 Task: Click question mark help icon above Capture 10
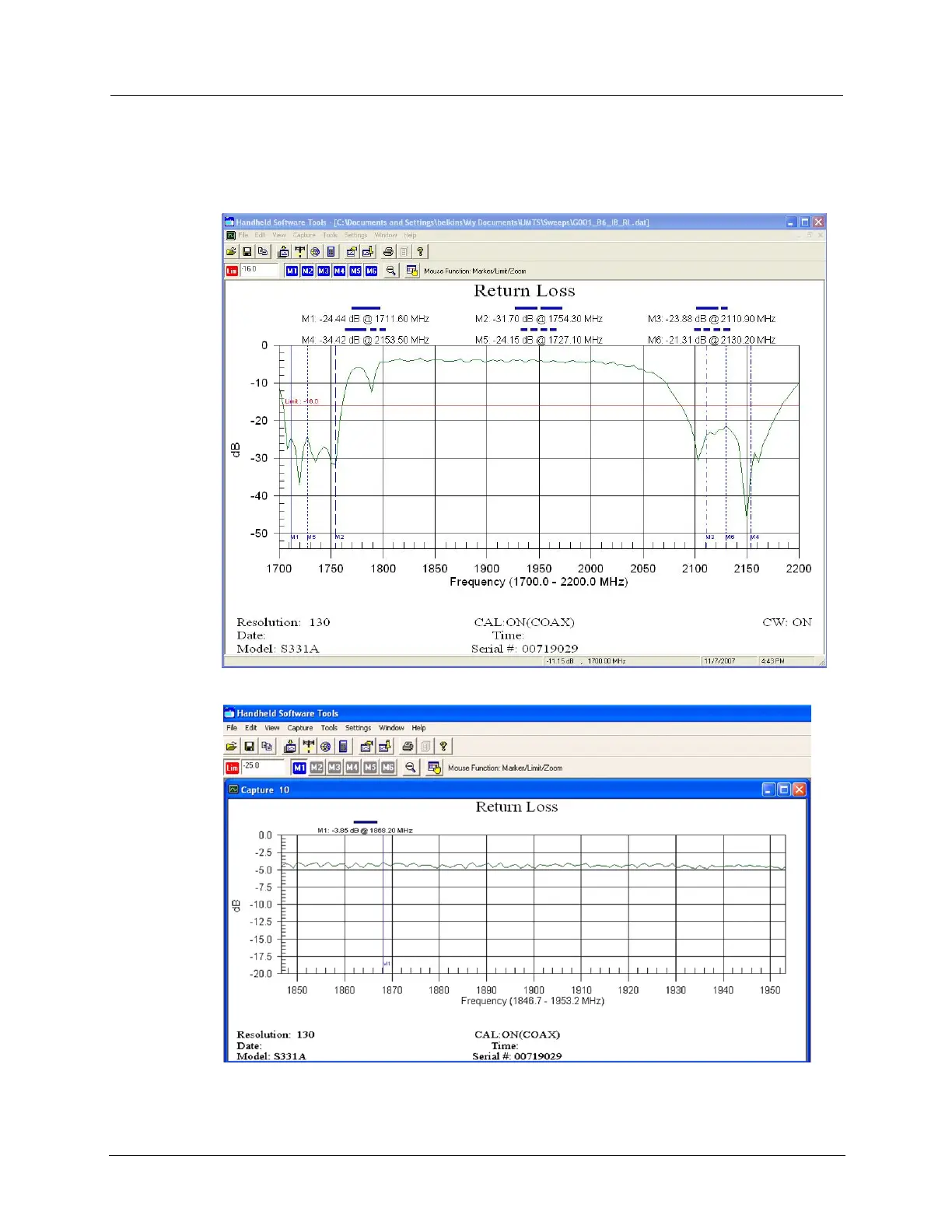pyautogui.click(x=443, y=747)
